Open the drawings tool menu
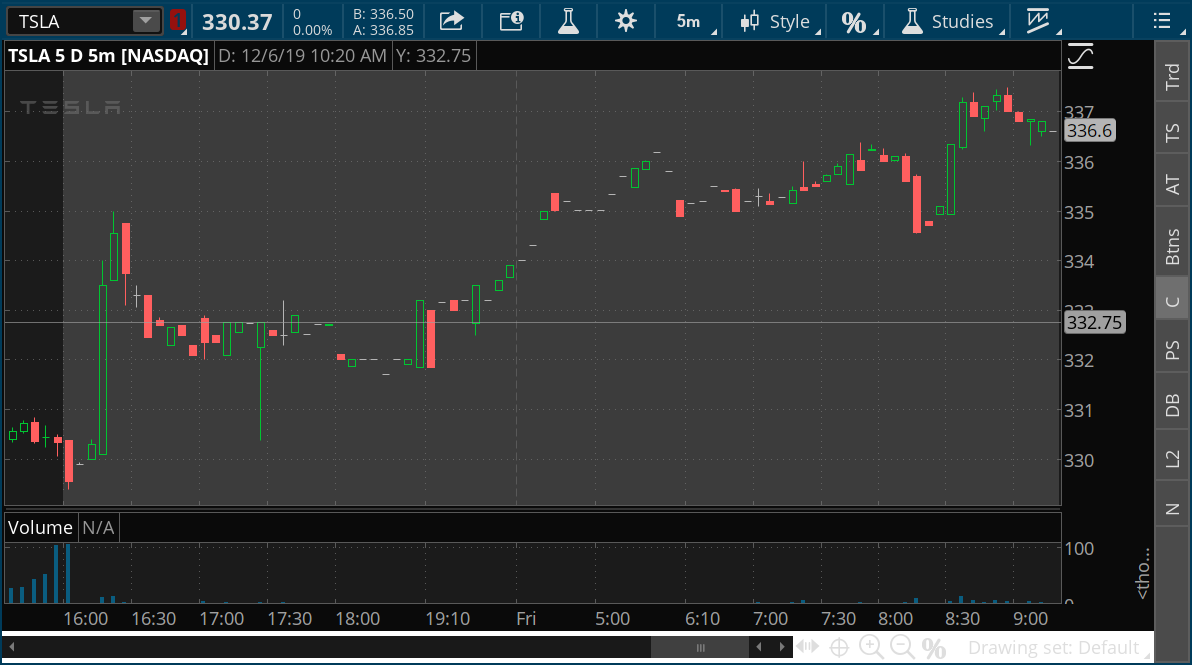 [1038, 21]
